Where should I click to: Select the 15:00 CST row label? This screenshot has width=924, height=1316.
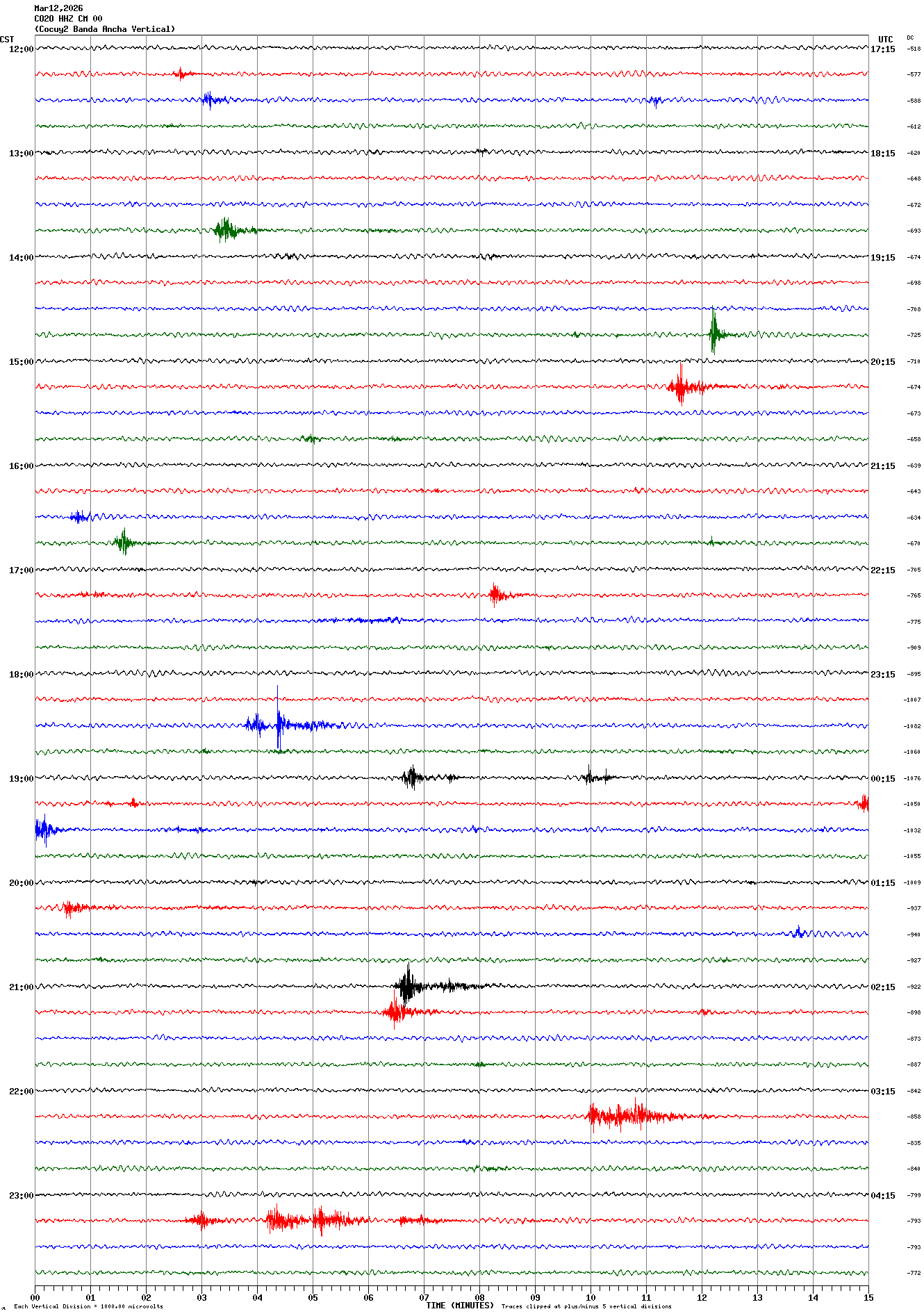pyautogui.click(x=21, y=362)
